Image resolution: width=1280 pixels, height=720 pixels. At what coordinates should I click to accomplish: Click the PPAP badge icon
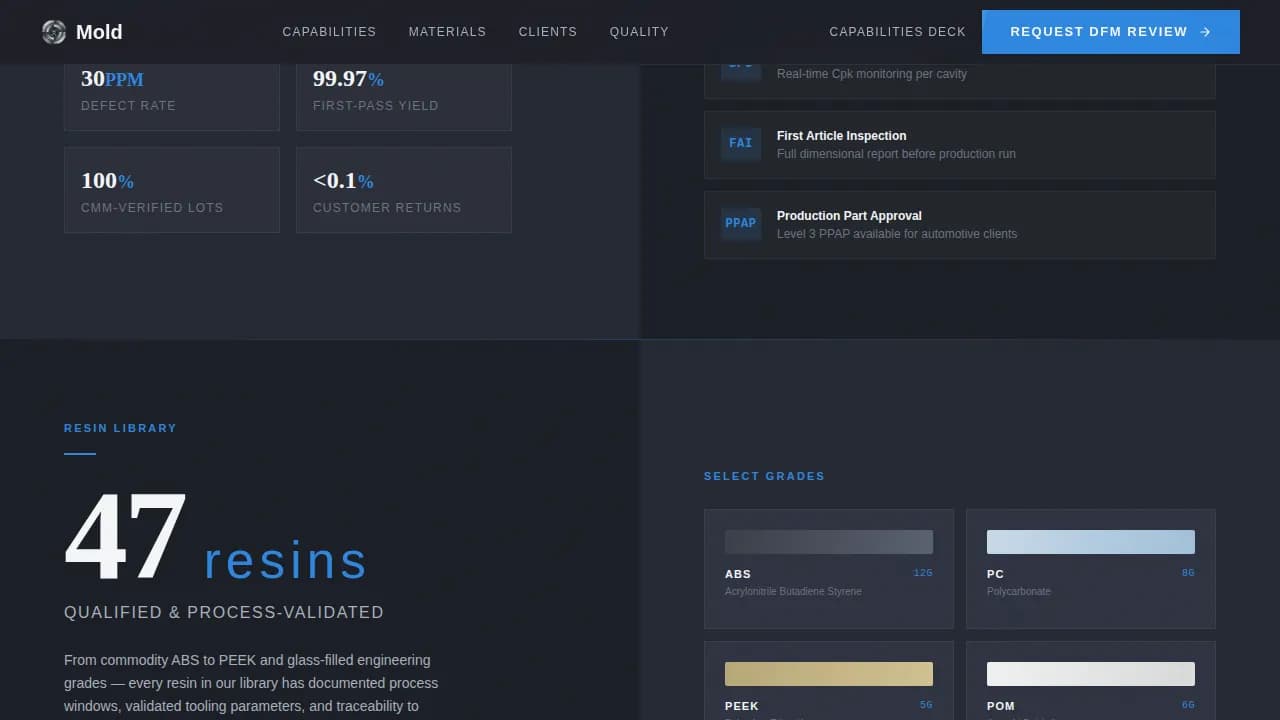740,223
